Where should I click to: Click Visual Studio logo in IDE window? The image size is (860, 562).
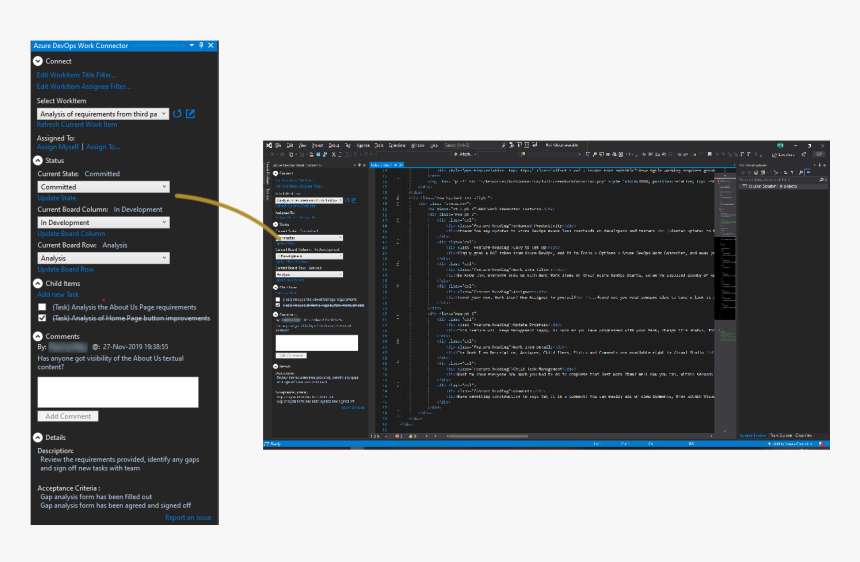[x=269, y=145]
